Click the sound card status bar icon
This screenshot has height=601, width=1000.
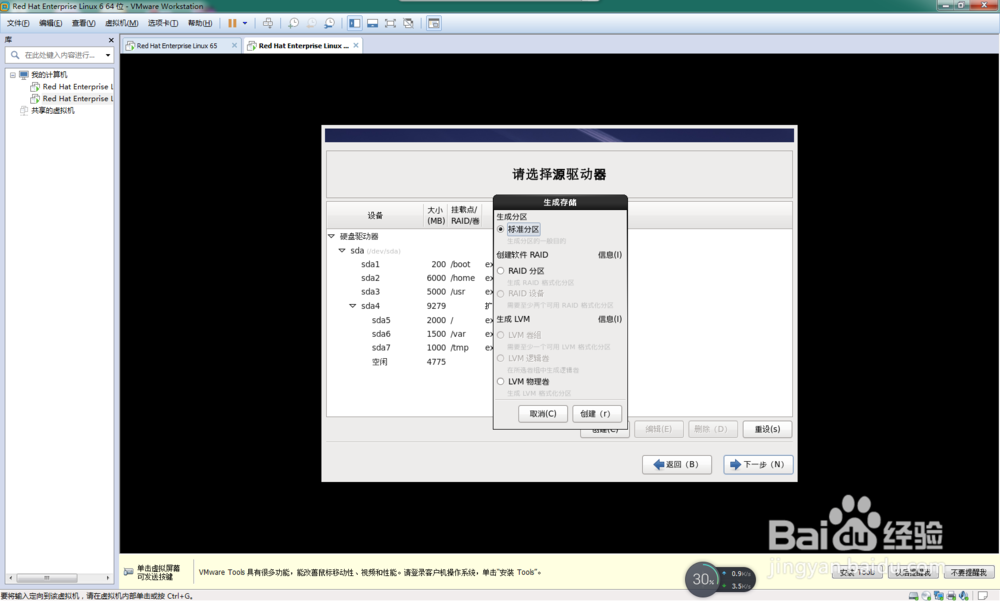click(964, 596)
